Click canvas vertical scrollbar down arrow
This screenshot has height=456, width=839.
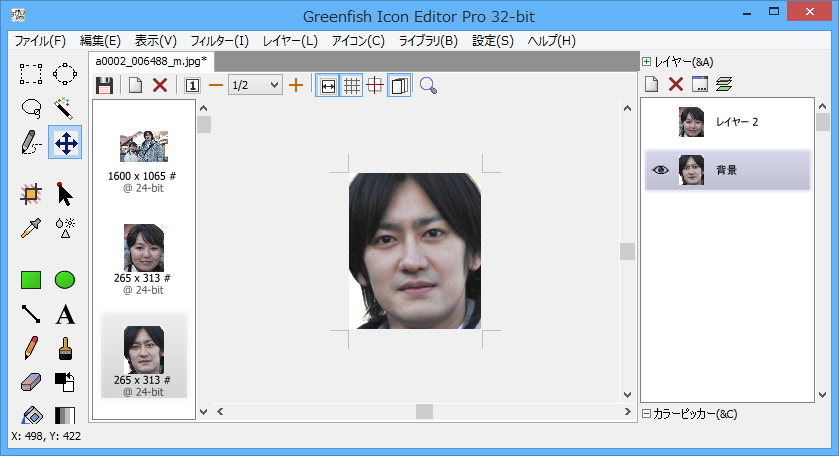pos(628,394)
